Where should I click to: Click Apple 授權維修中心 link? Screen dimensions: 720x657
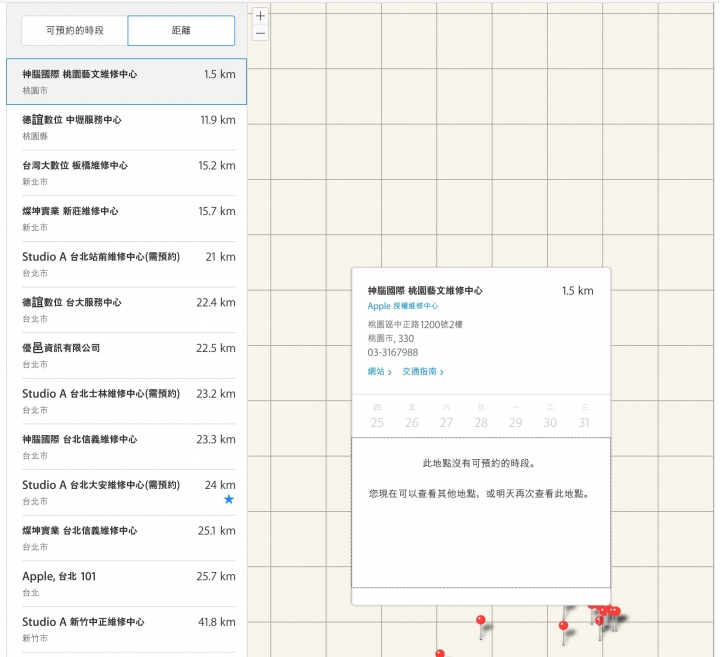tap(403, 306)
